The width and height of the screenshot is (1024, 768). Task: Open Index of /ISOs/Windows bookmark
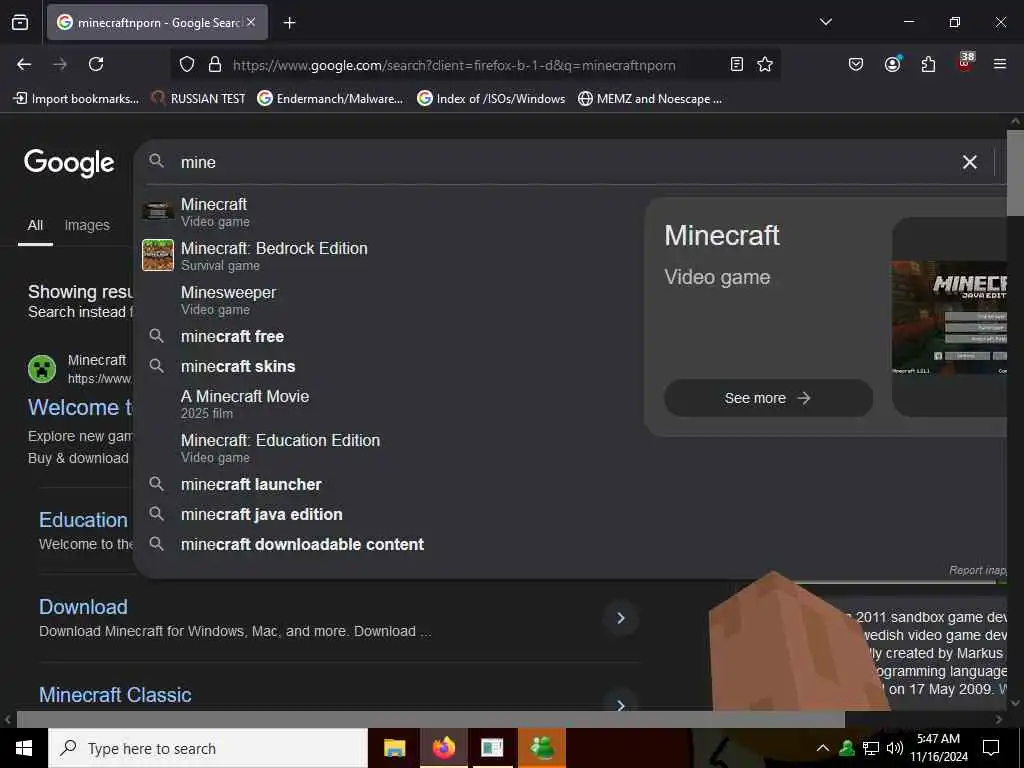click(491, 99)
